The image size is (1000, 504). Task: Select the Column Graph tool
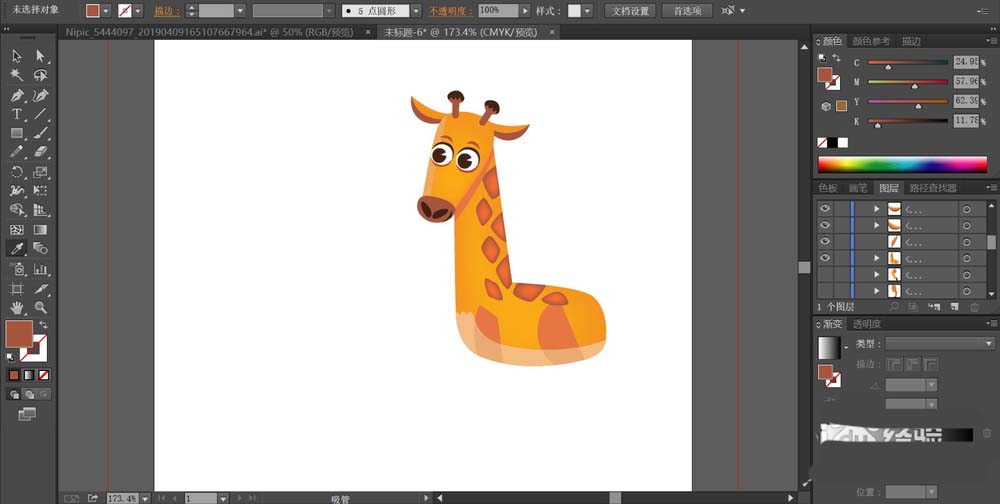[41, 269]
